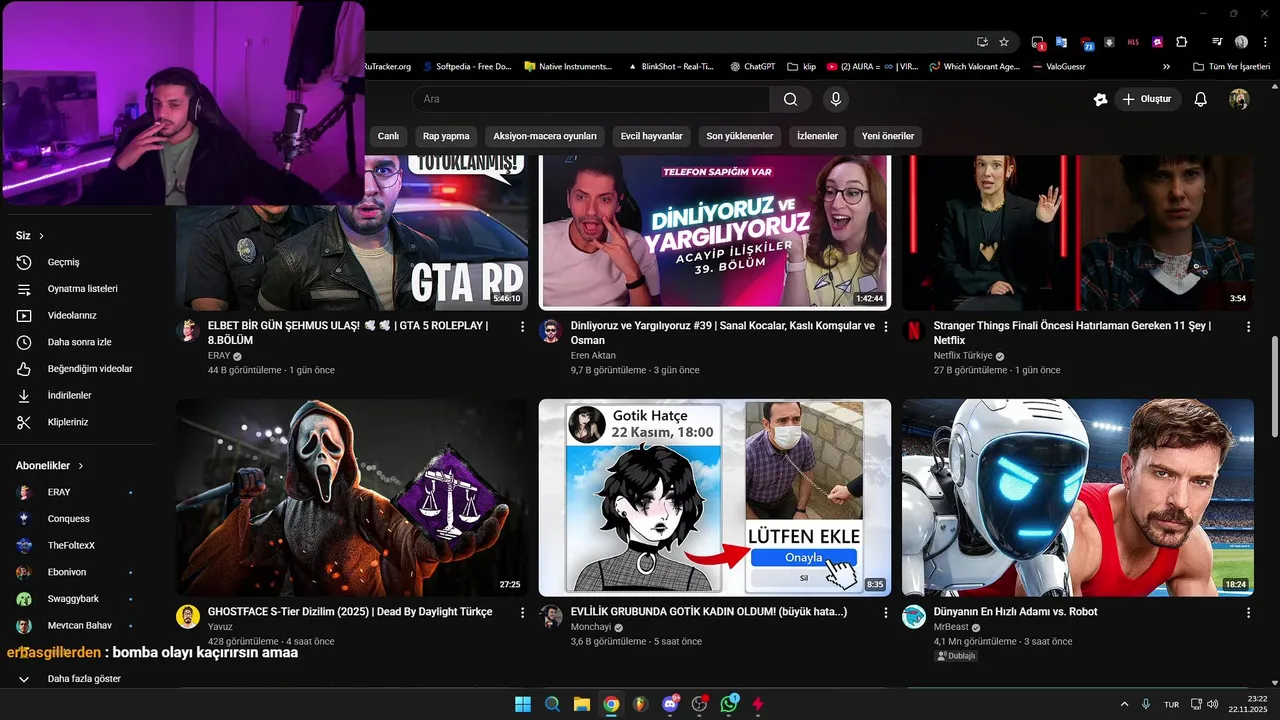The width and height of the screenshot is (1280, 720).
Task: Click the TUR language indicator
Action: pyautogui.click(x=1171, y=705)
